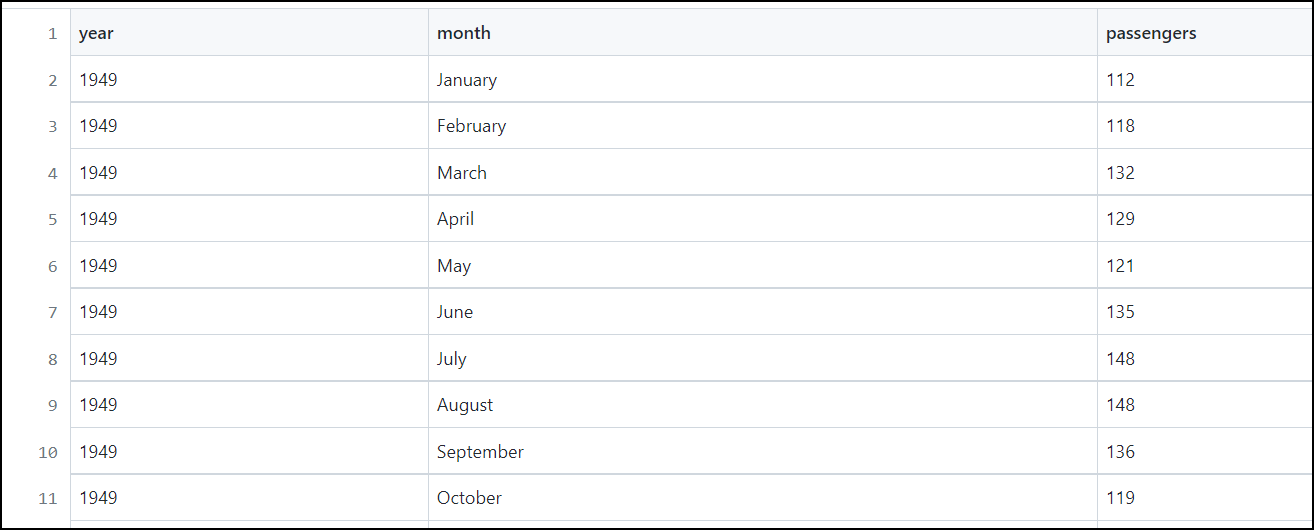Click passengers value 112
This screenshot has width=1314, height=530.
pyautogui.click(x=1120, y=80)
